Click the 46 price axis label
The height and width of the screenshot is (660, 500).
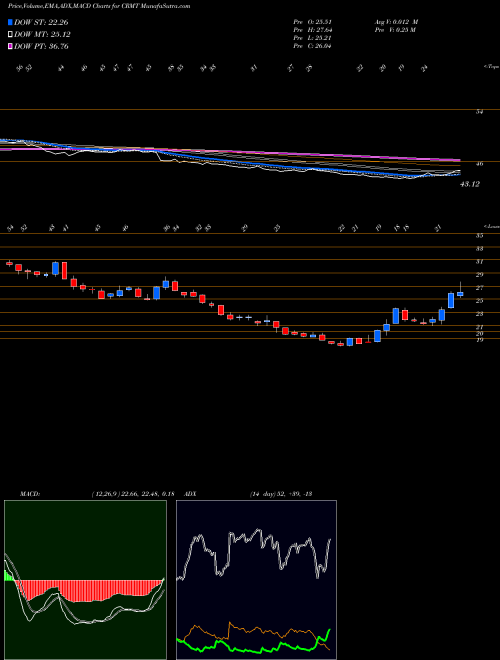click(479, 163)
